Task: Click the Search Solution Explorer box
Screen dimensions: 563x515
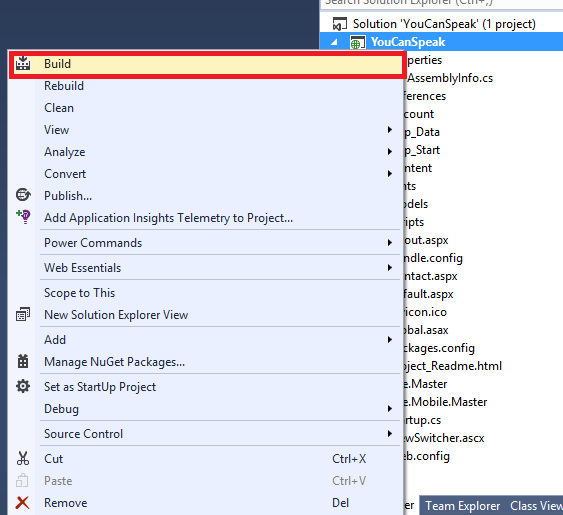Action: point(442,4)
